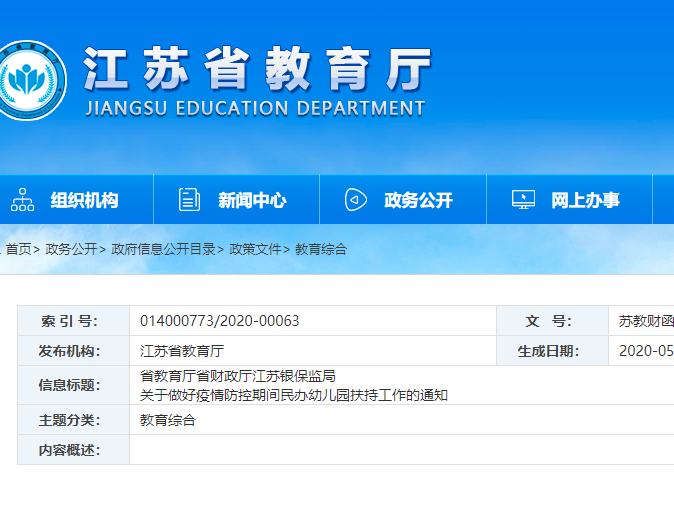Open the 网上办事 navigation menu

click(585, 200)
